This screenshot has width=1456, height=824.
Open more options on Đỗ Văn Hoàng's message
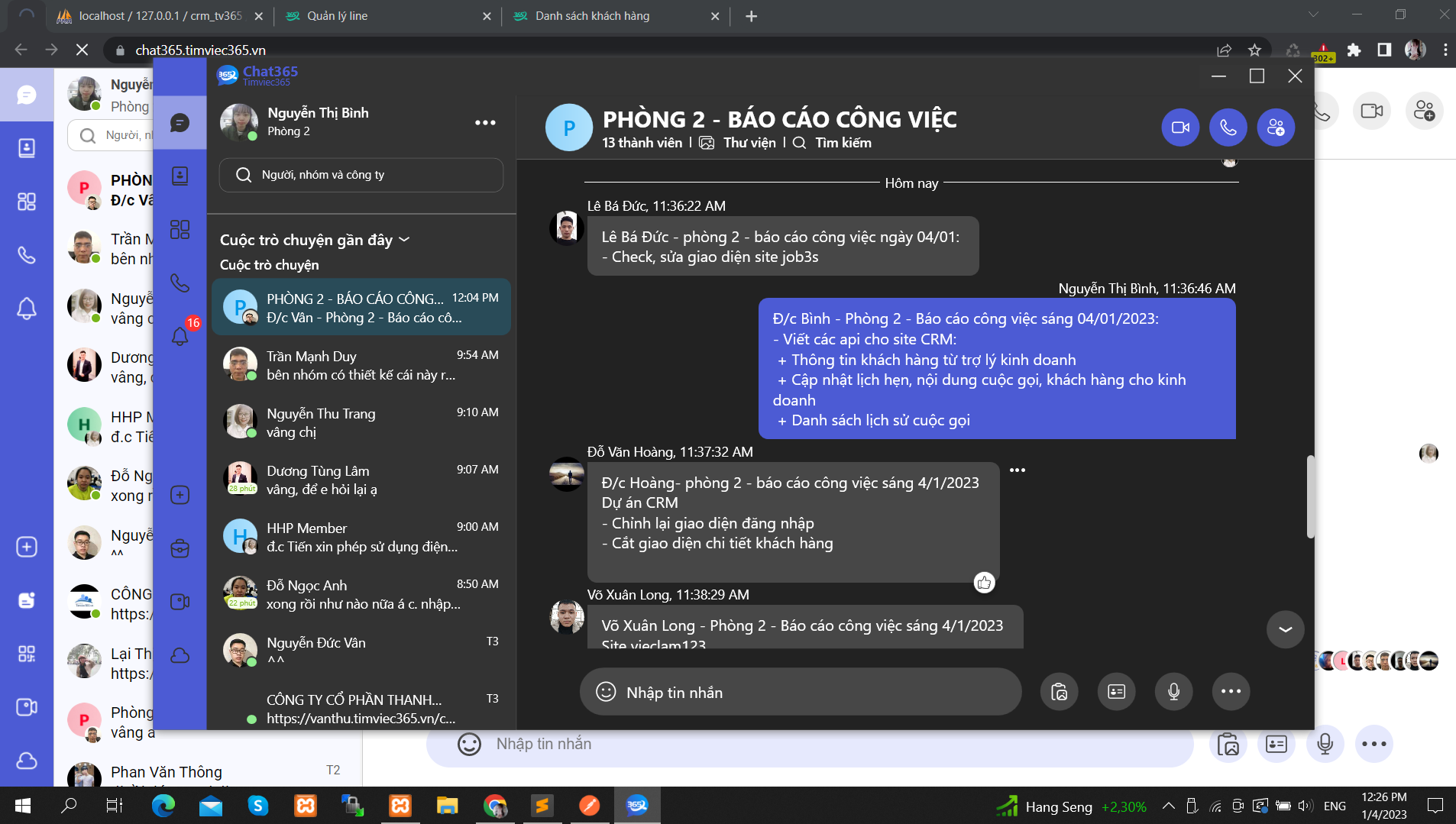(1018, 470)
